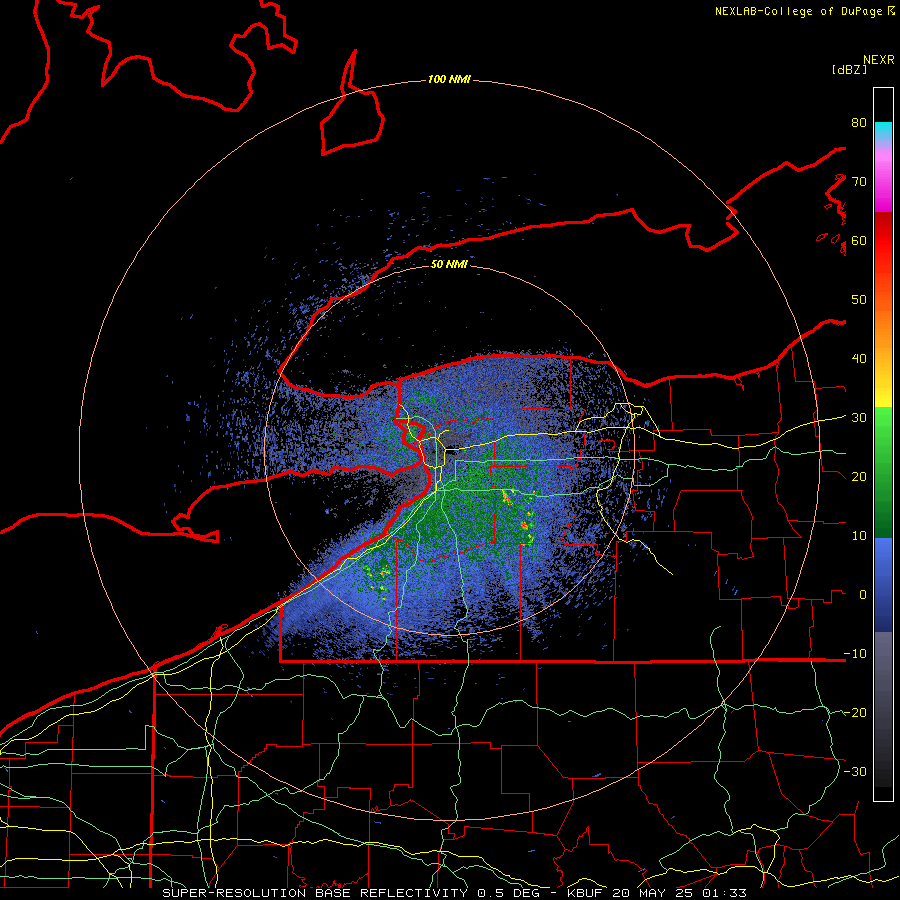Image resolution: width=900 pixels, height=900 pixels.
Task: Click the 0 value on the dBZ scale
Action: pos(862,595)
